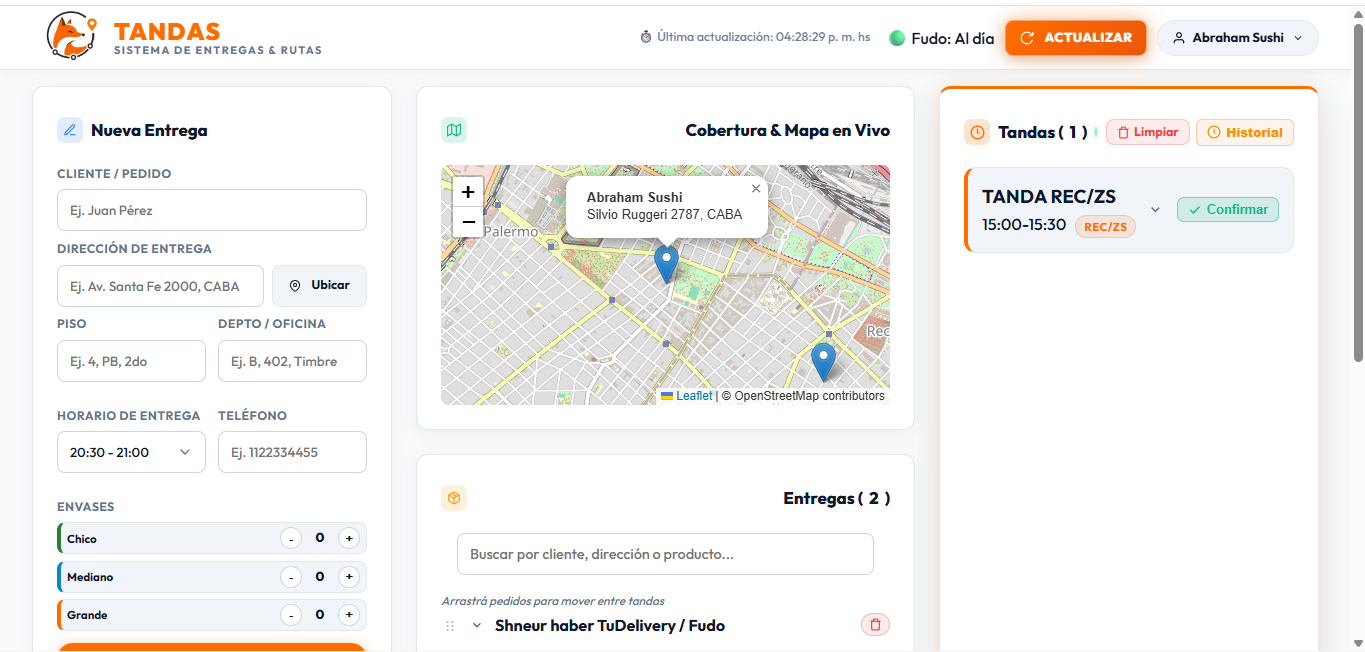This screenshot has width=1365, height=652.
Task: Click the Fudo: Al día status text
Action: coord(953,38)
